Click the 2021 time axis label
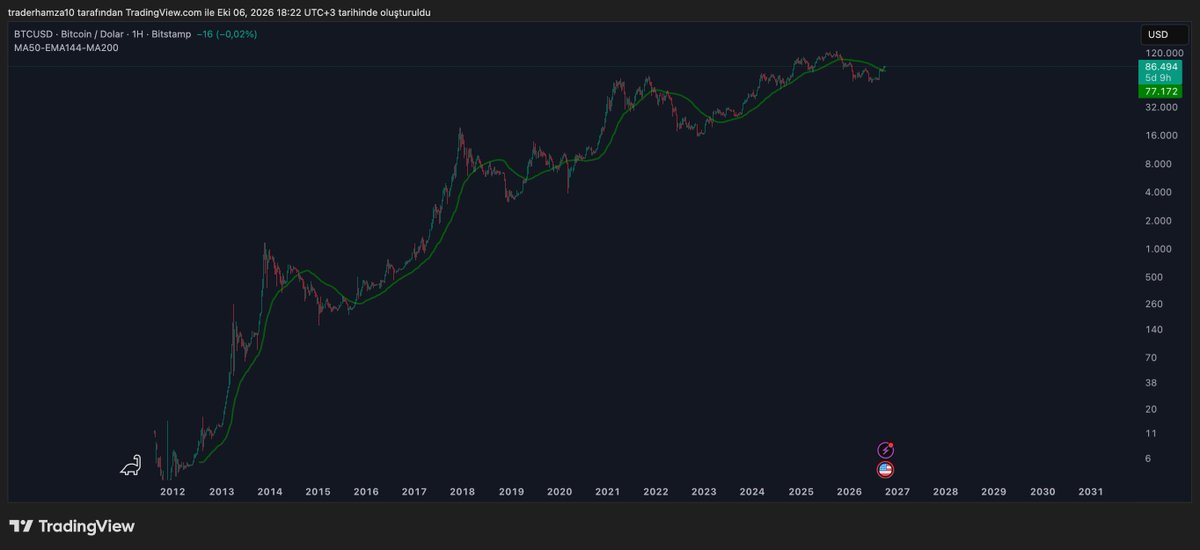Screen dimensions: 1200x550 (x=608, y=492)
